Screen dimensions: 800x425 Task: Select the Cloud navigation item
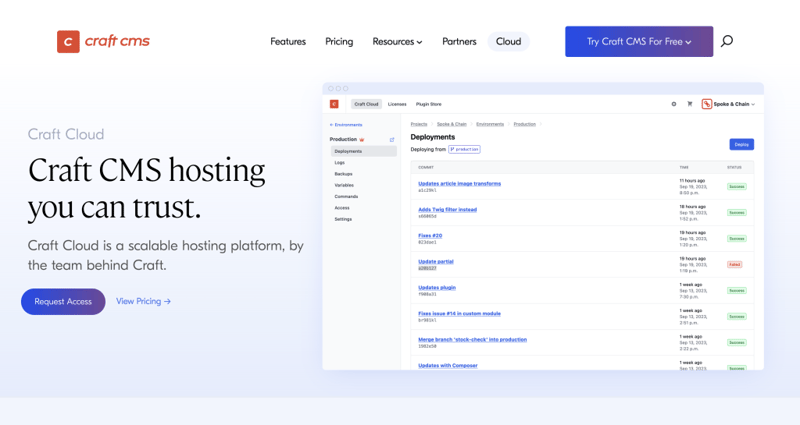pyautogui.click(x=508, y=42)
